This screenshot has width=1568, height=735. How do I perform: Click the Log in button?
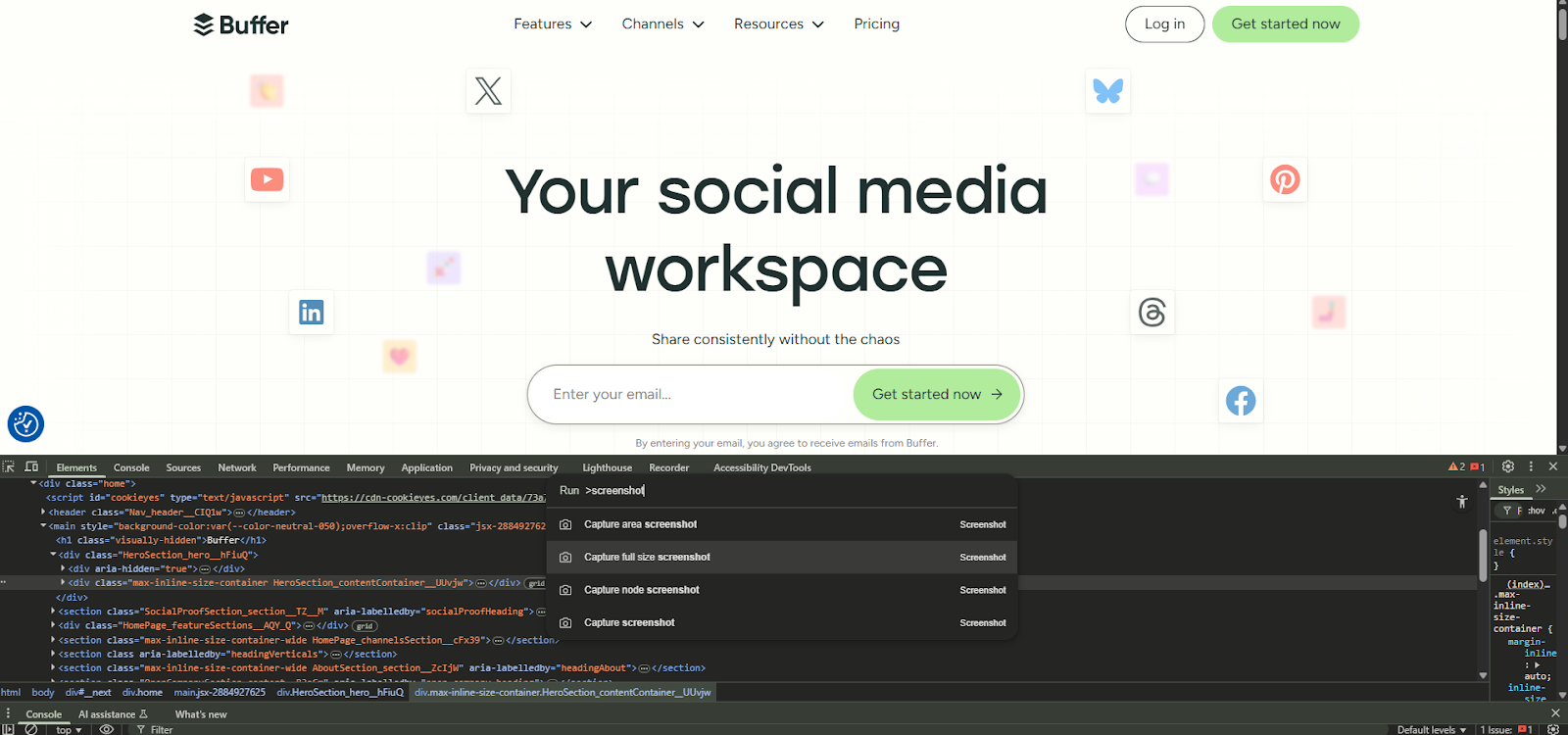[x=1164, y=24]
